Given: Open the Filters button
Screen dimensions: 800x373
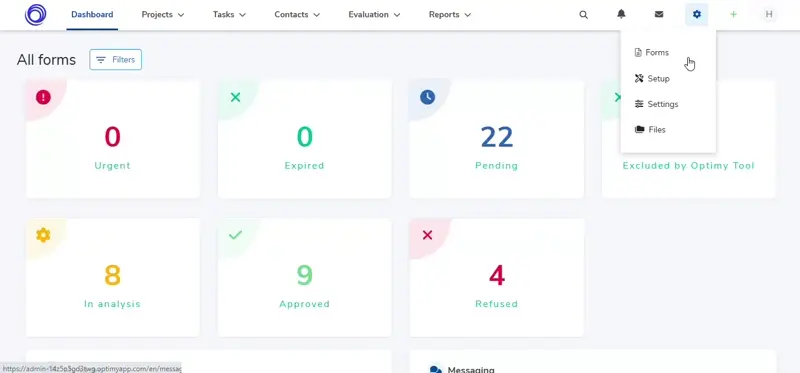Looking at the screenshot, I should pos(116,60).
